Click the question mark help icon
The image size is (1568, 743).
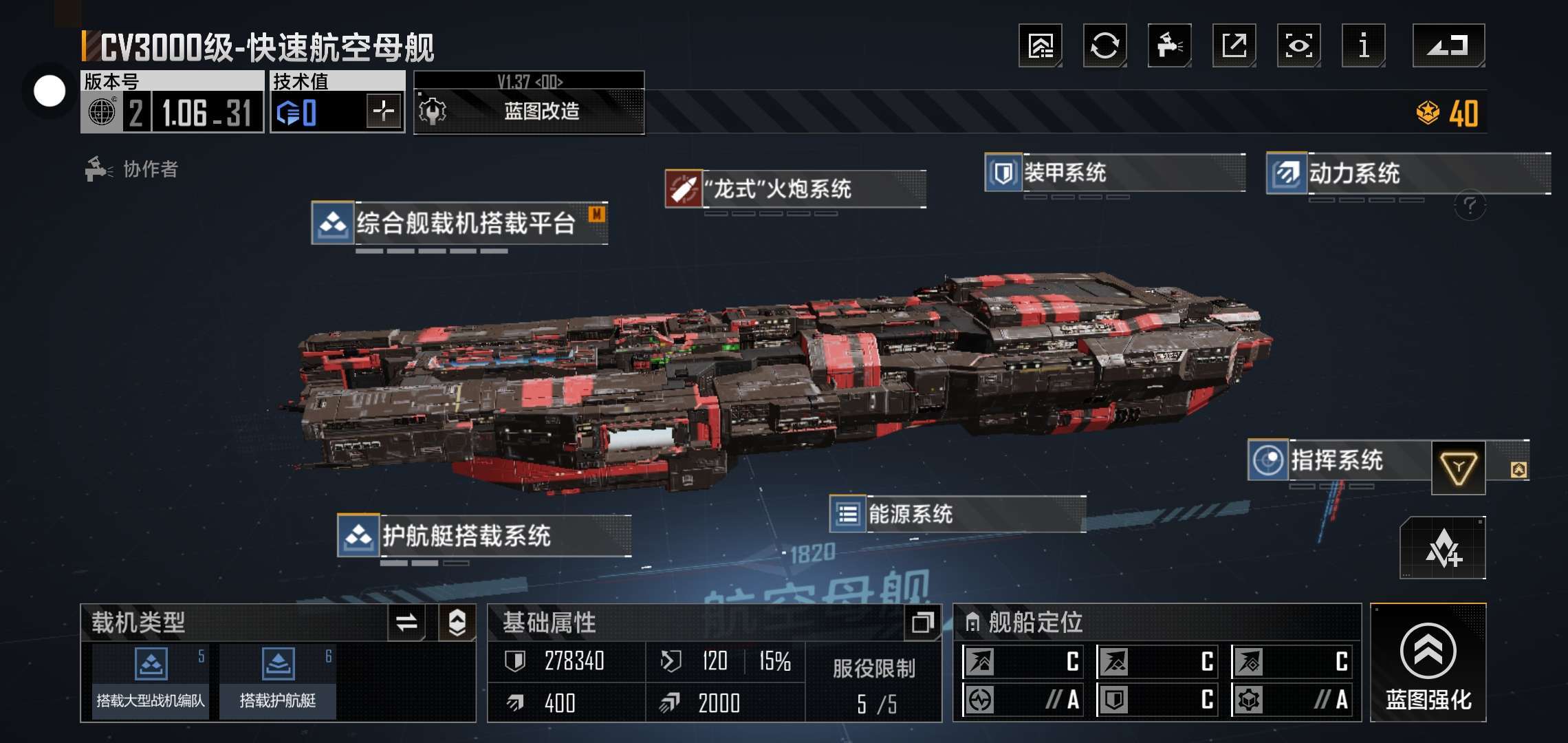[x=1470, y=206]
